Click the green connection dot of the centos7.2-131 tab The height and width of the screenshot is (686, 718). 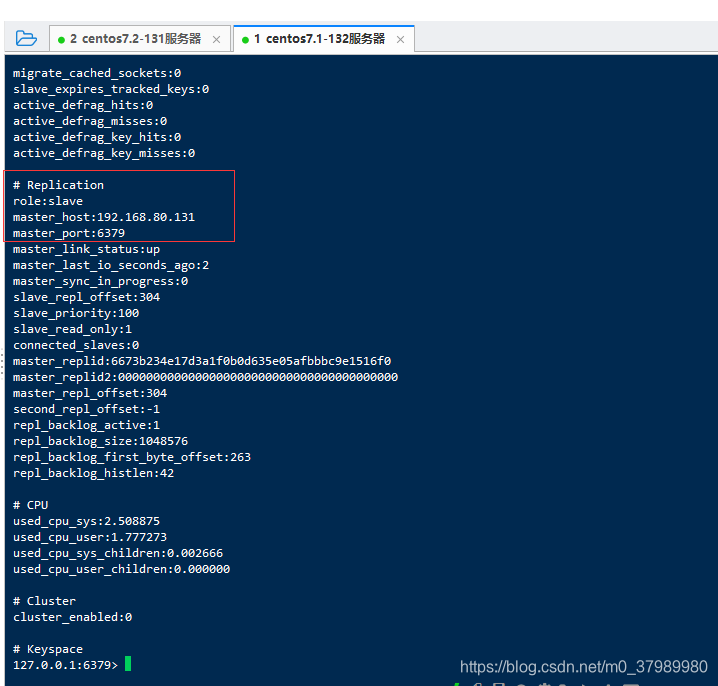point(61,40)
